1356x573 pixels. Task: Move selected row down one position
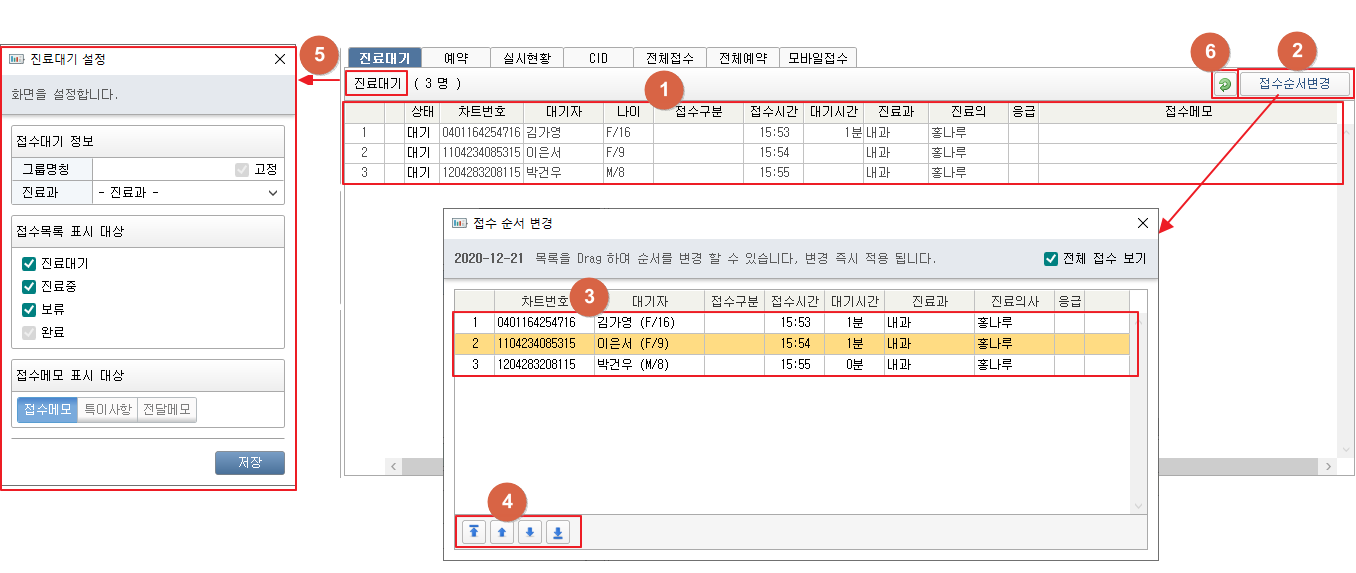click(x=530, y=533)
